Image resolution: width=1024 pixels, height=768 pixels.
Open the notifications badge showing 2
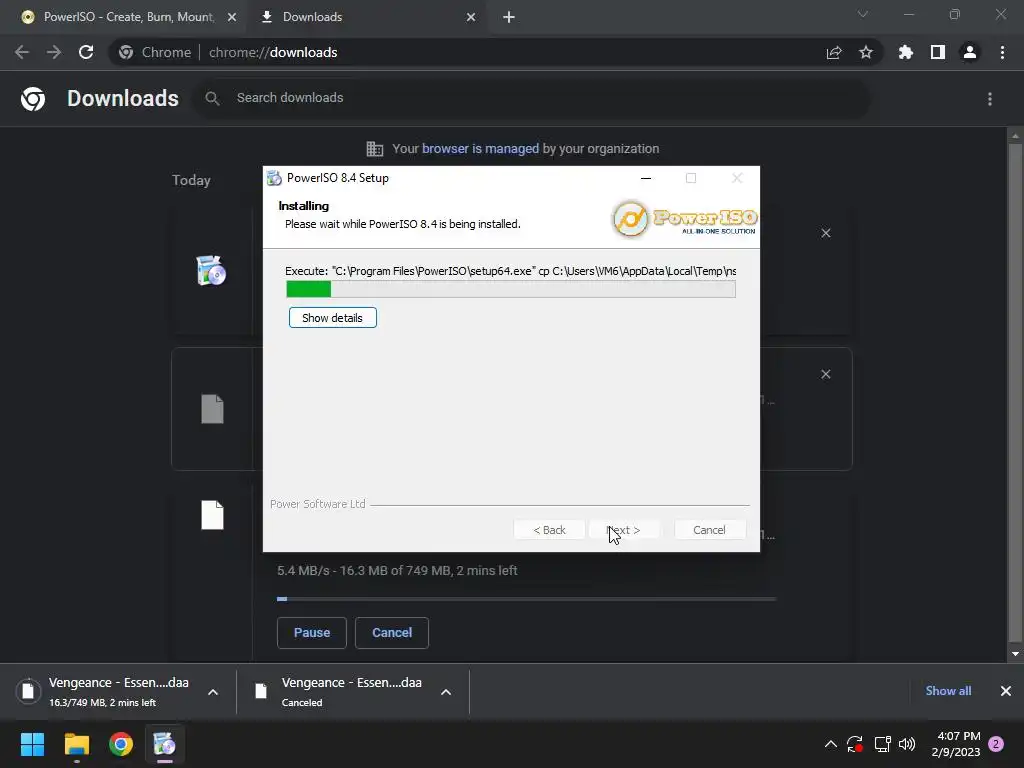[996, 744]
